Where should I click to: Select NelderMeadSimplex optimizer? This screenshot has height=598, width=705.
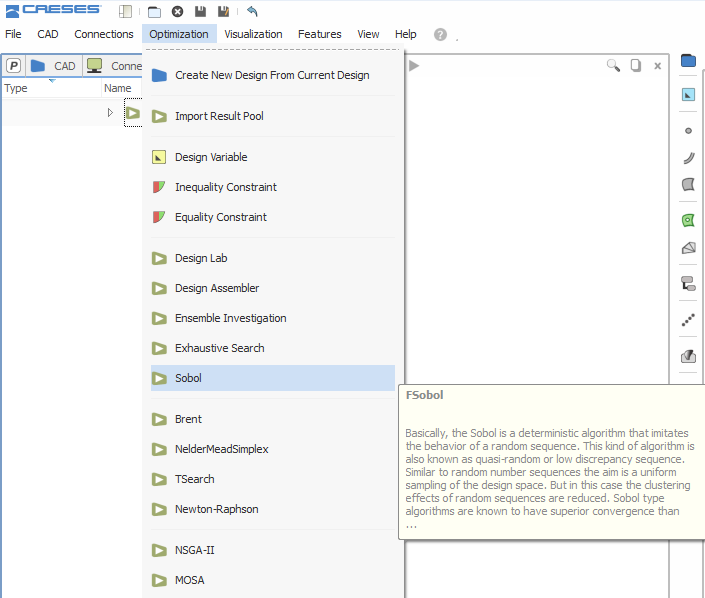pos(273,449)
